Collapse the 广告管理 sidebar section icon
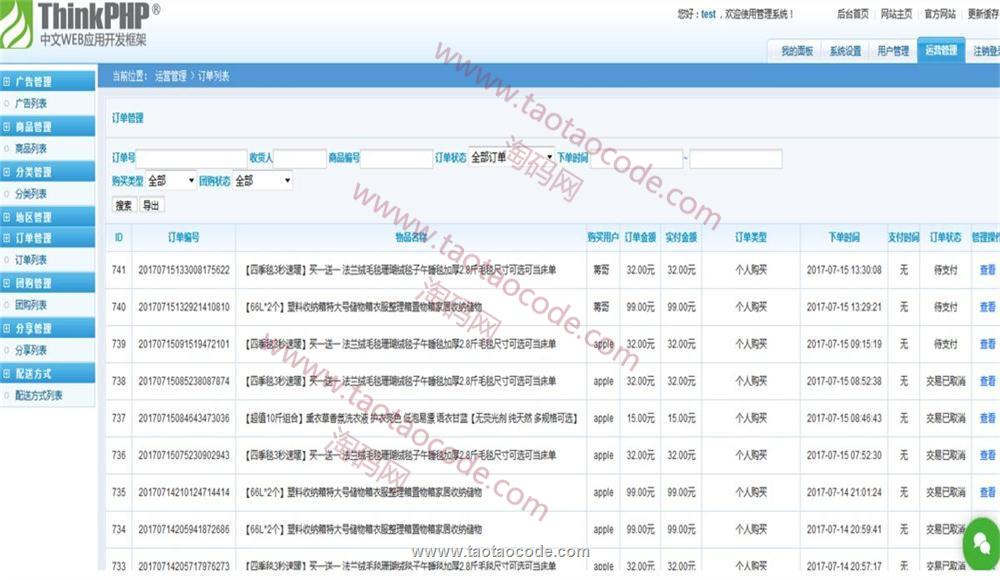The width and height of the screenshot is (1000, 580). point(7,82)
